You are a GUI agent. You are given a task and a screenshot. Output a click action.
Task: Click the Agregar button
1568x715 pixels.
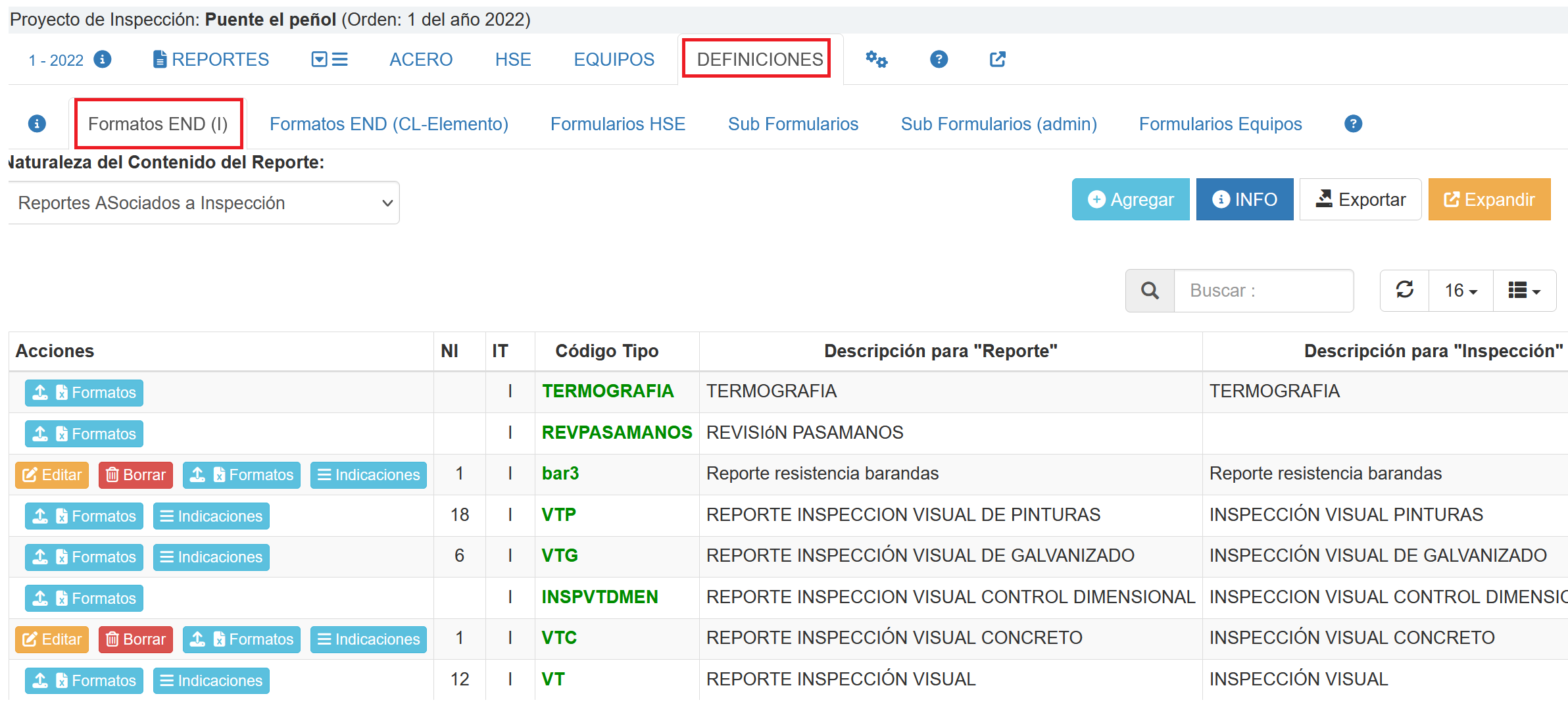click(x=1131, y=199)
